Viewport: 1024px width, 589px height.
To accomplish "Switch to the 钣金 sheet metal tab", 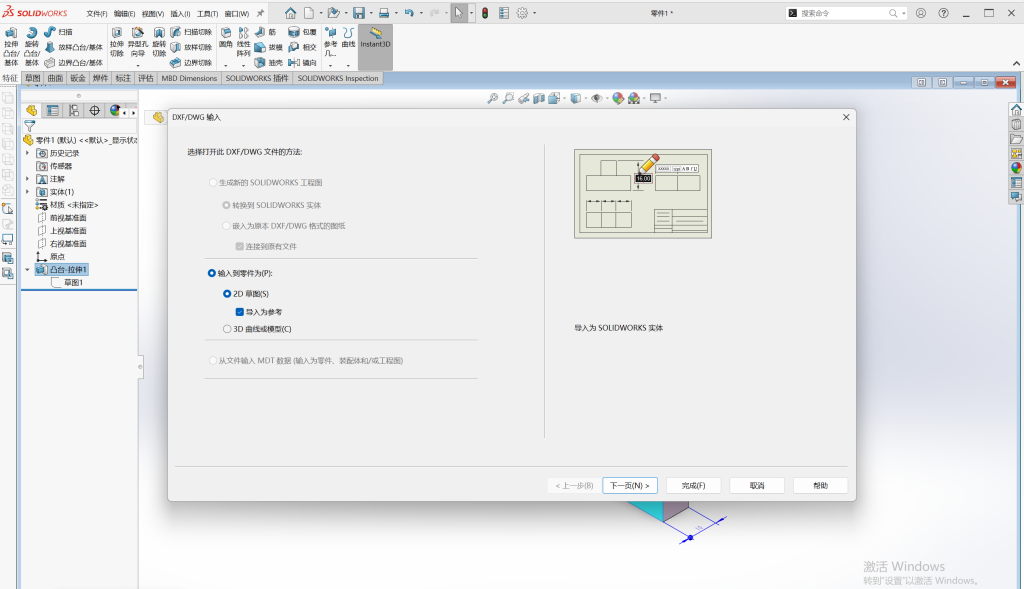I will click(x=78, y=78).
